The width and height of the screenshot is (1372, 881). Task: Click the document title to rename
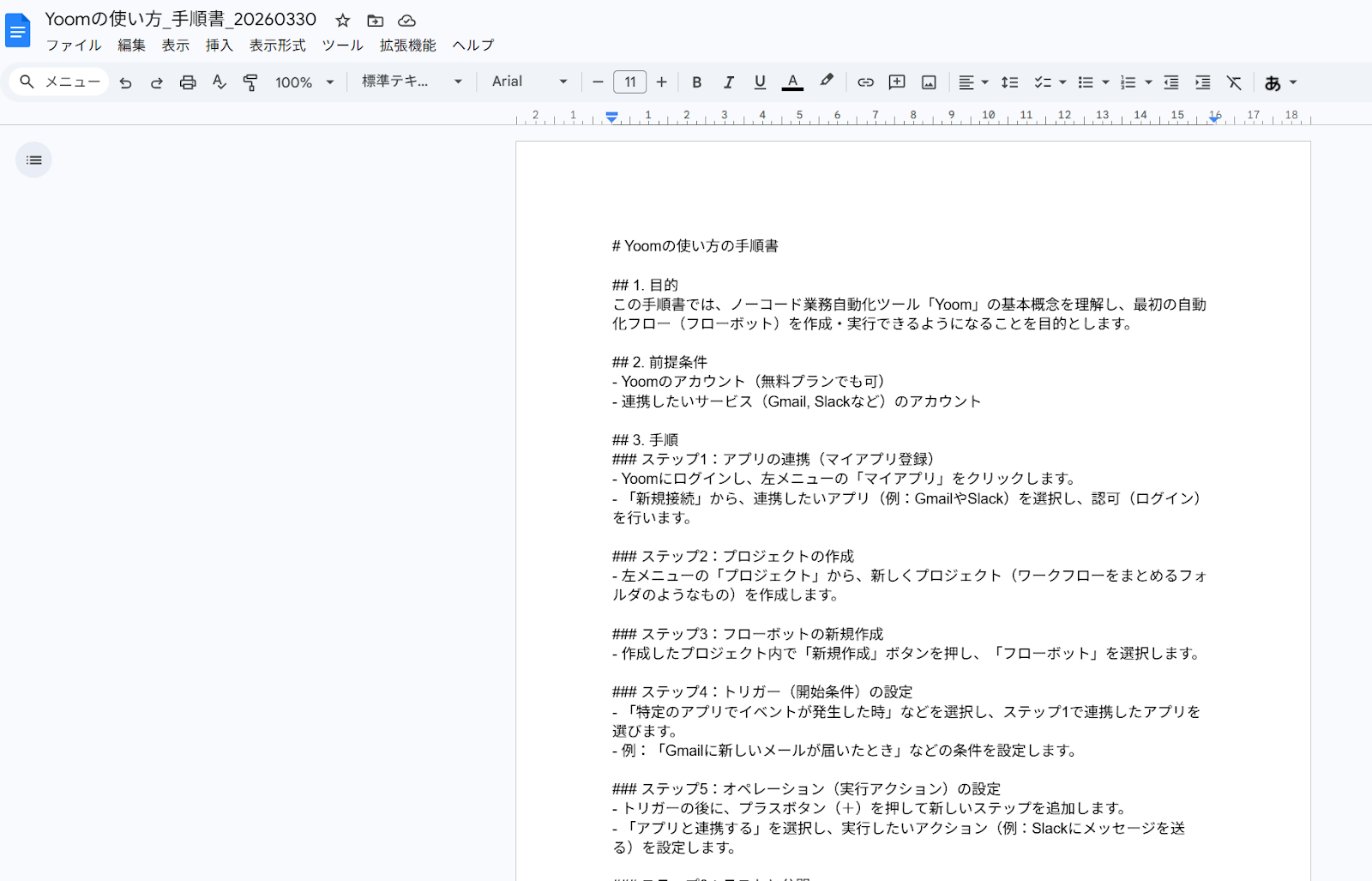pos(181,19)
